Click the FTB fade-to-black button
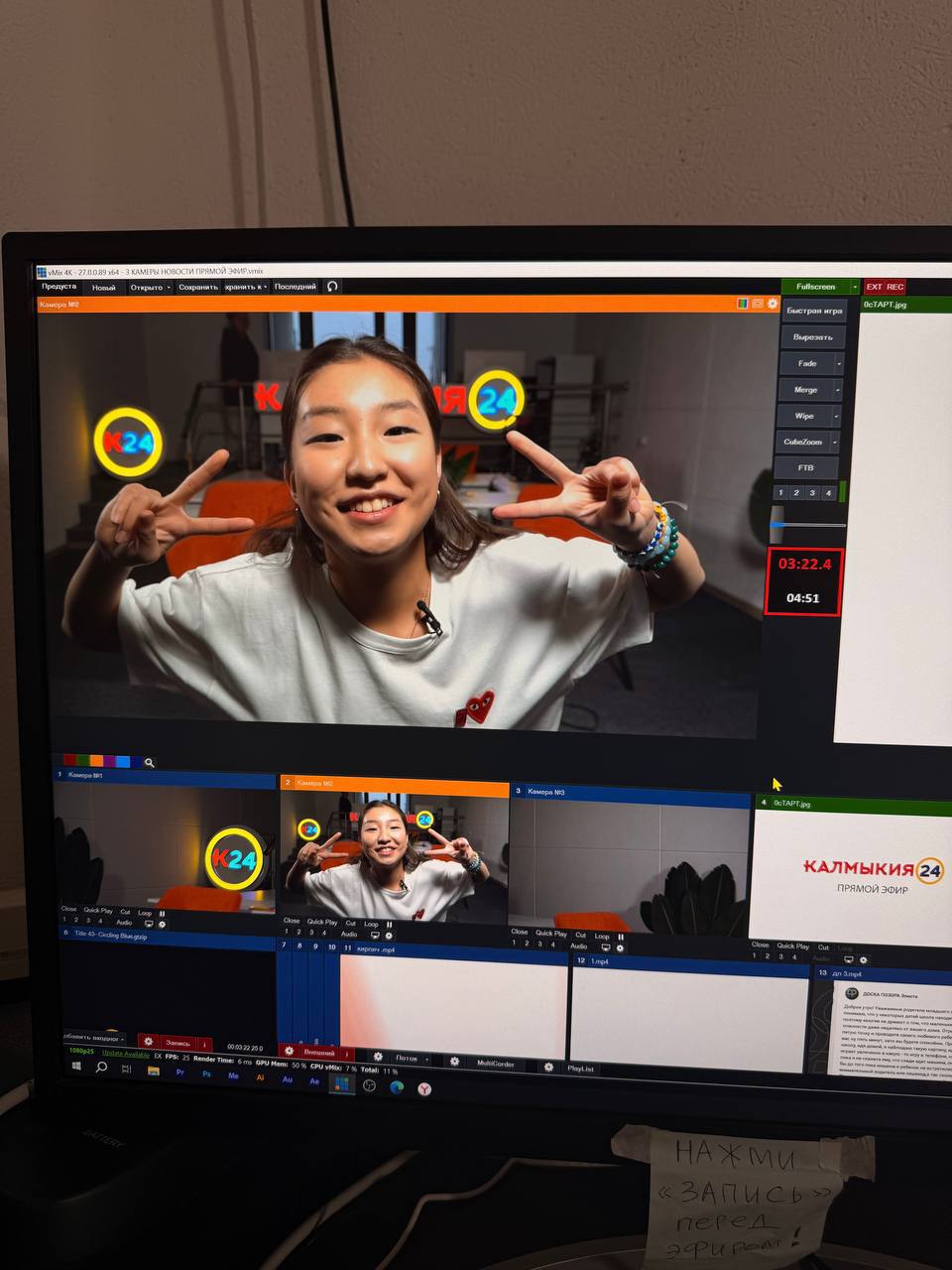The height and width of the screenshot is (1270, 952). [805, 467]
